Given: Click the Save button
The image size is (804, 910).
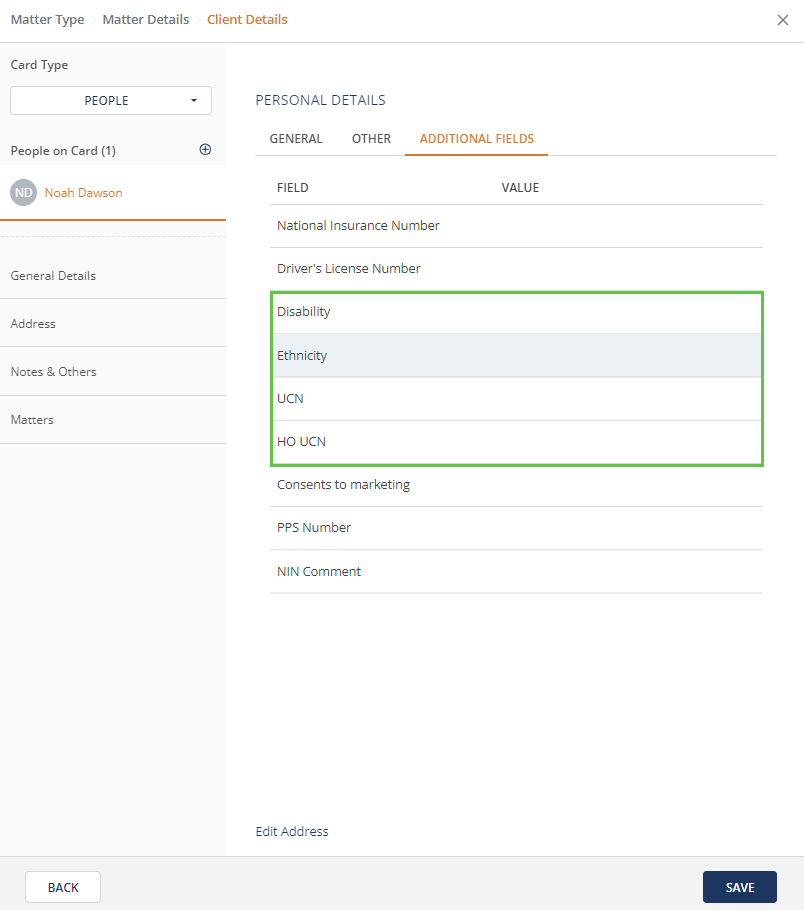Looking at the screenshot, I should (739, 887).
